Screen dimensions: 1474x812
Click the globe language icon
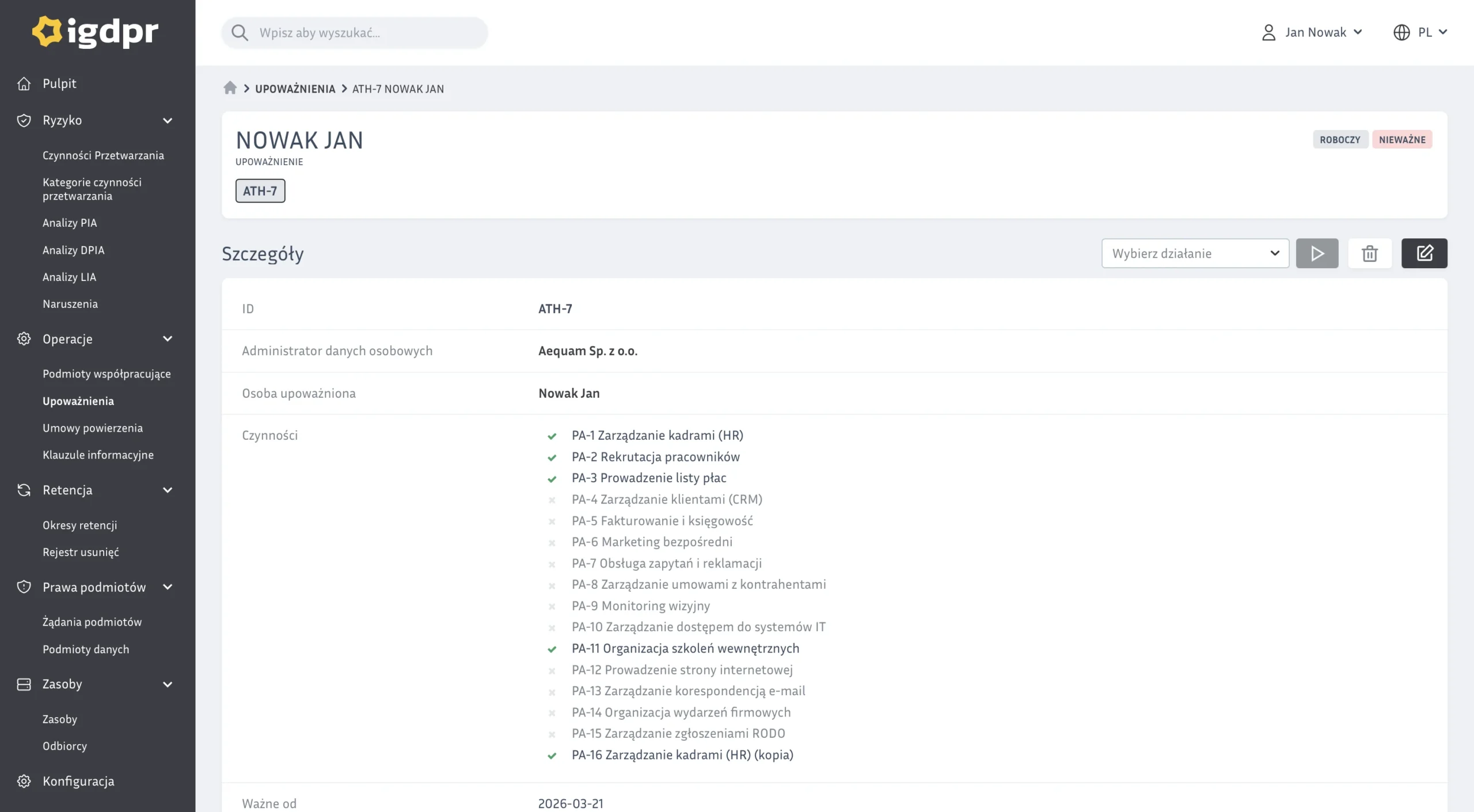(x=1401, y=32)
